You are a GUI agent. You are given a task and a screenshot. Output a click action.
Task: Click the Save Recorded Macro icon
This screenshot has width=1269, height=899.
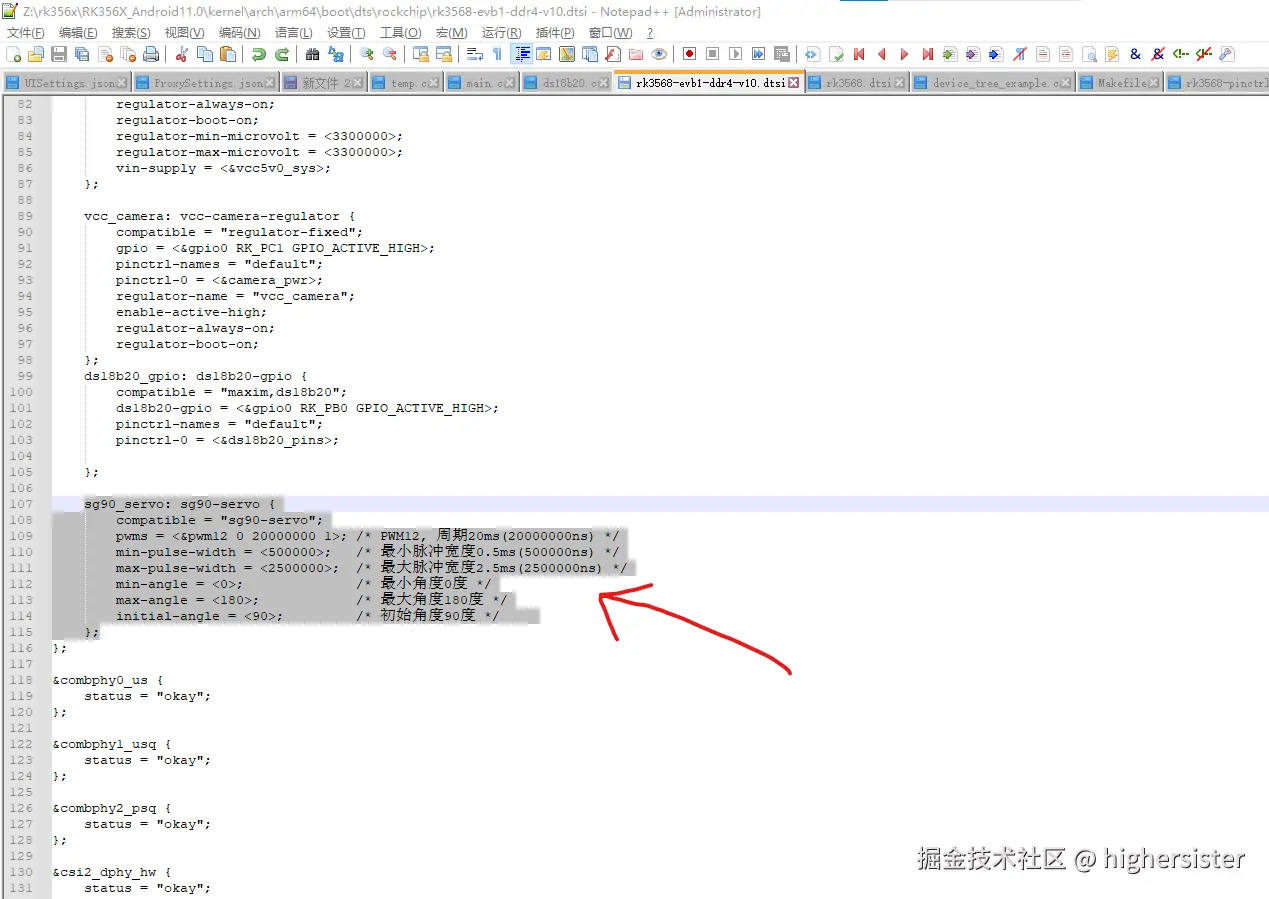click(x=781, y=54)
